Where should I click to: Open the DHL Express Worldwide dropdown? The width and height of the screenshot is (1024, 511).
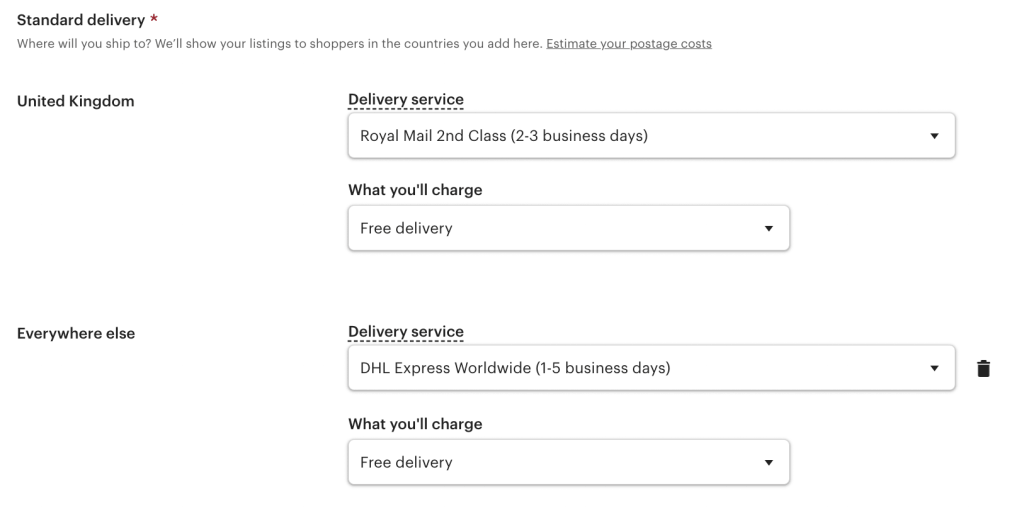click(640, 368)
